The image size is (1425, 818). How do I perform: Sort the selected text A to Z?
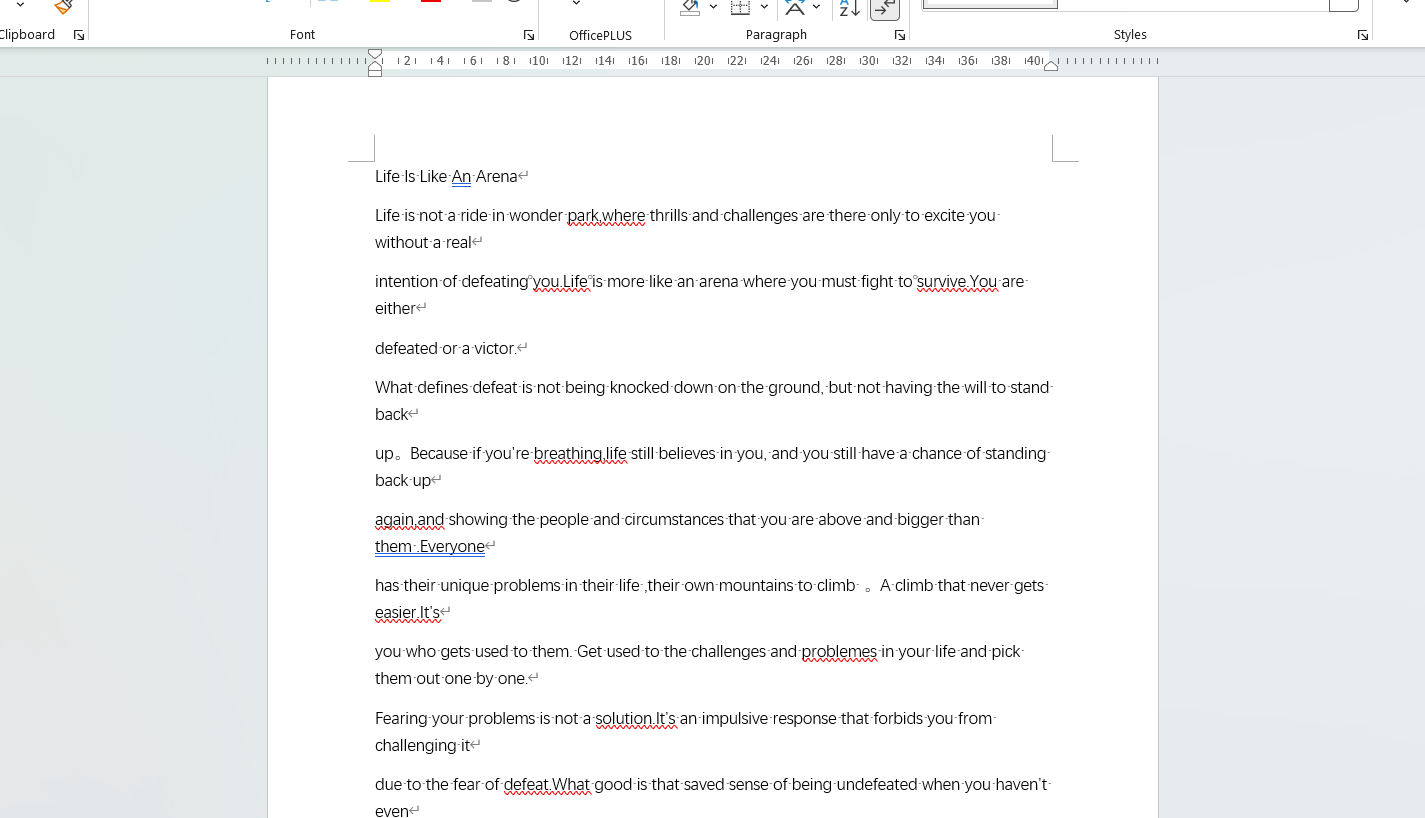pos(850,8)
